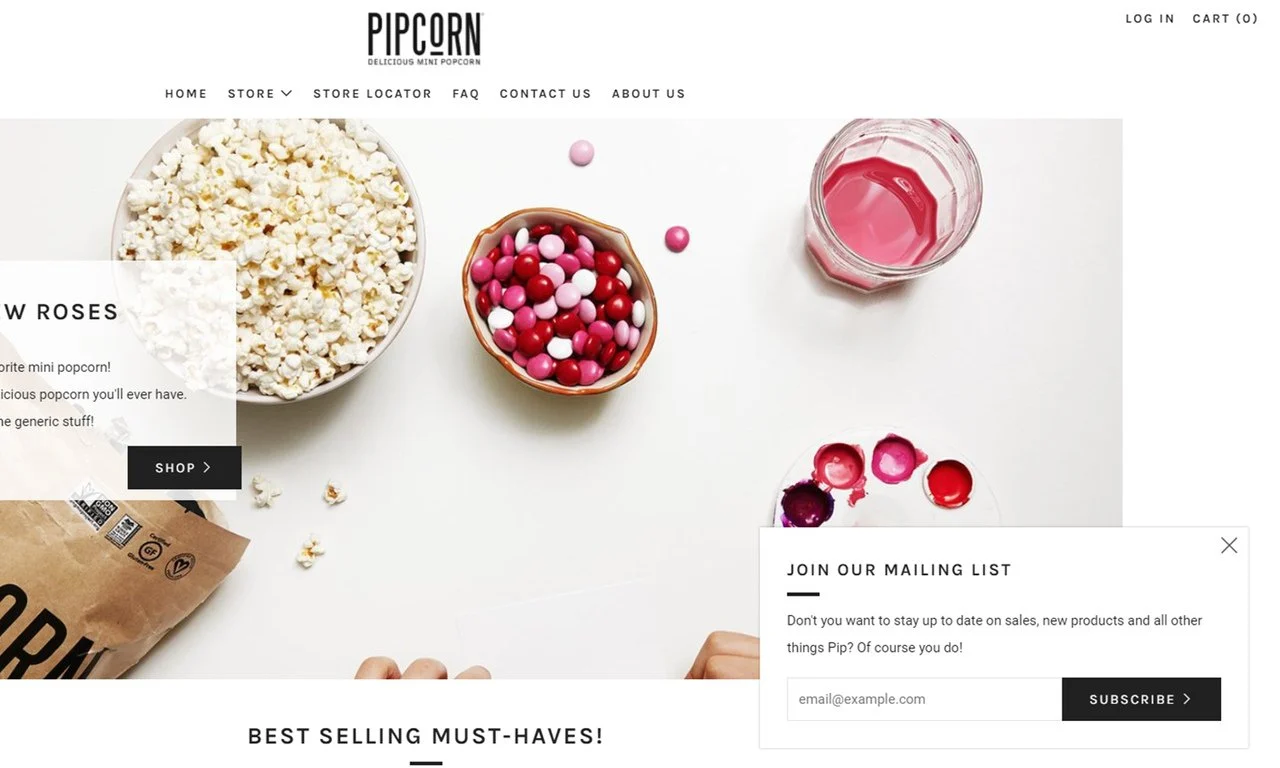The image size is (1280, 768).
Task: Click the Subscribe button
Action: 1141,699
